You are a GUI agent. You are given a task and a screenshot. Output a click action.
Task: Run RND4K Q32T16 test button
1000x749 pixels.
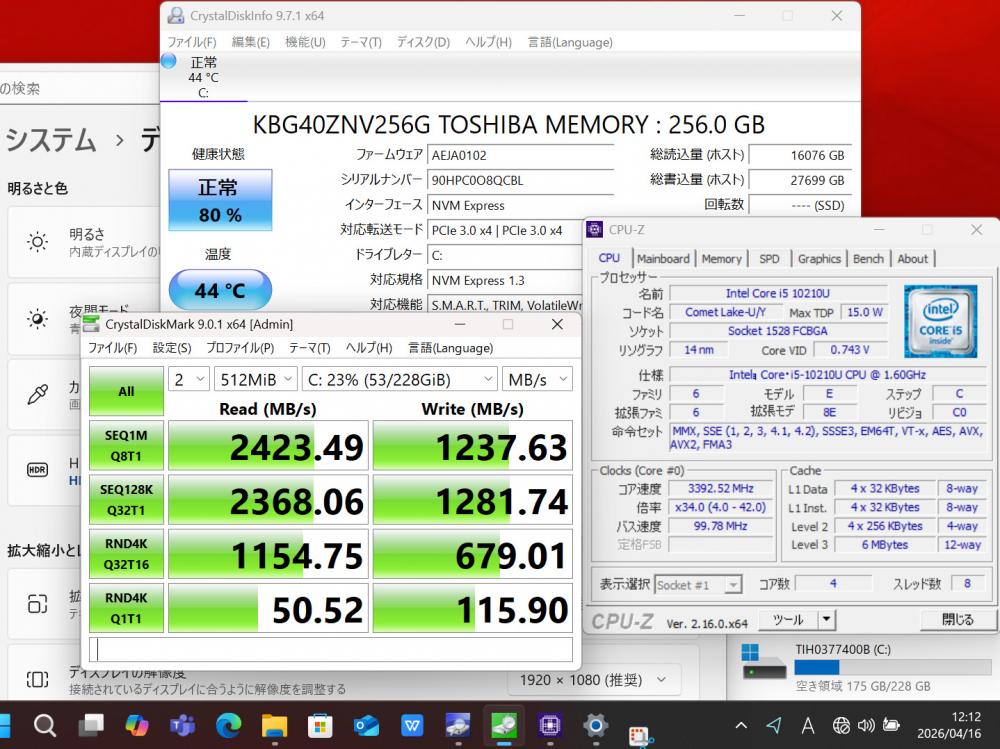[126, 554]
